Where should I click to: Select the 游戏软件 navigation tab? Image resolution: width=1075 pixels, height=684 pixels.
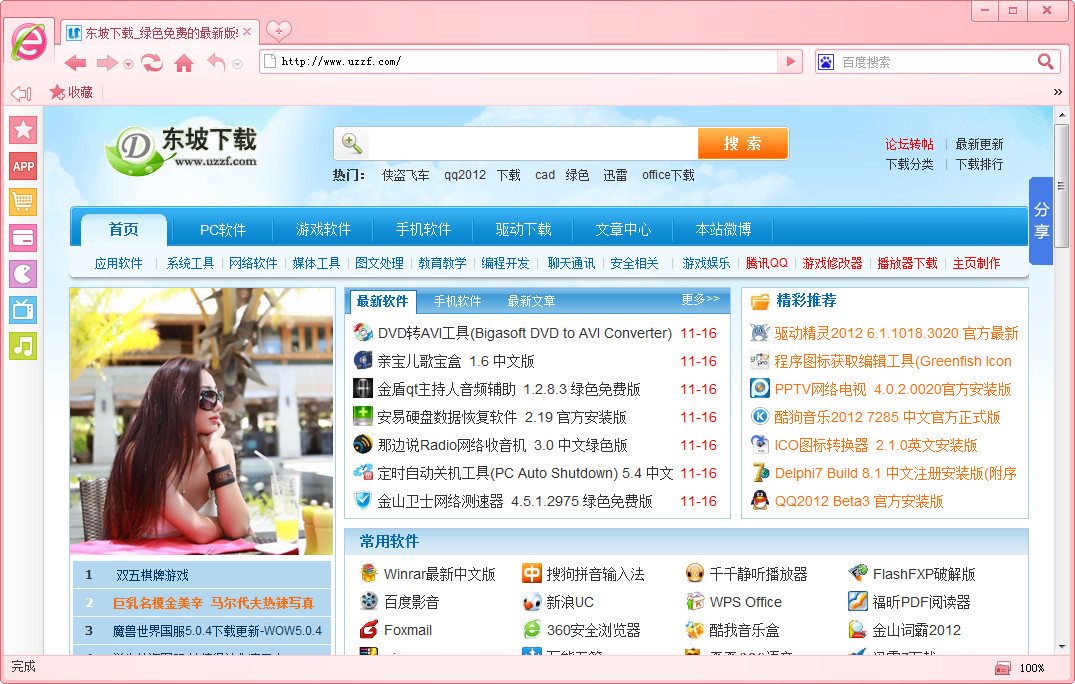pyautogui.click(x=323, y=230)
